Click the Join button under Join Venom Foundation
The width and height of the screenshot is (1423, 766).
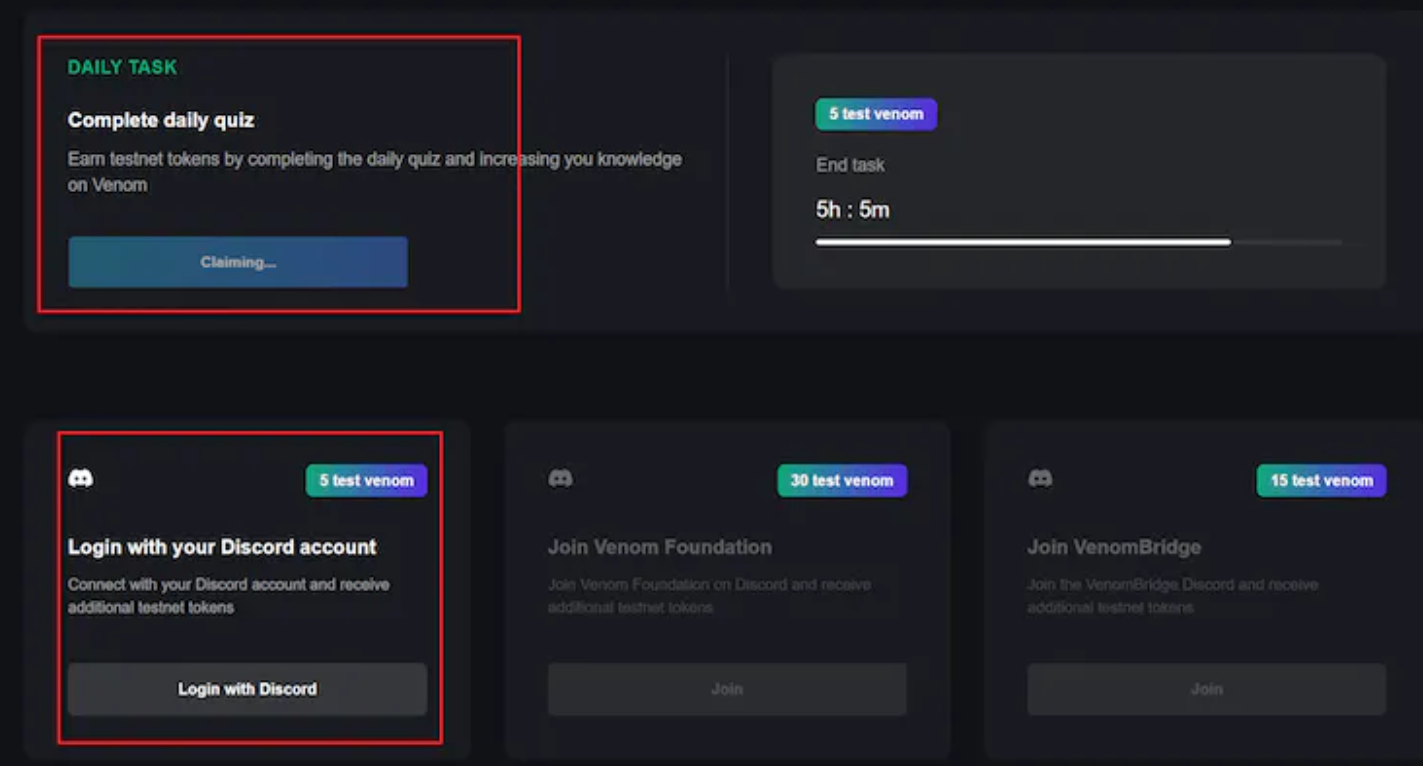pyautogui.click(x=727, y=689)
